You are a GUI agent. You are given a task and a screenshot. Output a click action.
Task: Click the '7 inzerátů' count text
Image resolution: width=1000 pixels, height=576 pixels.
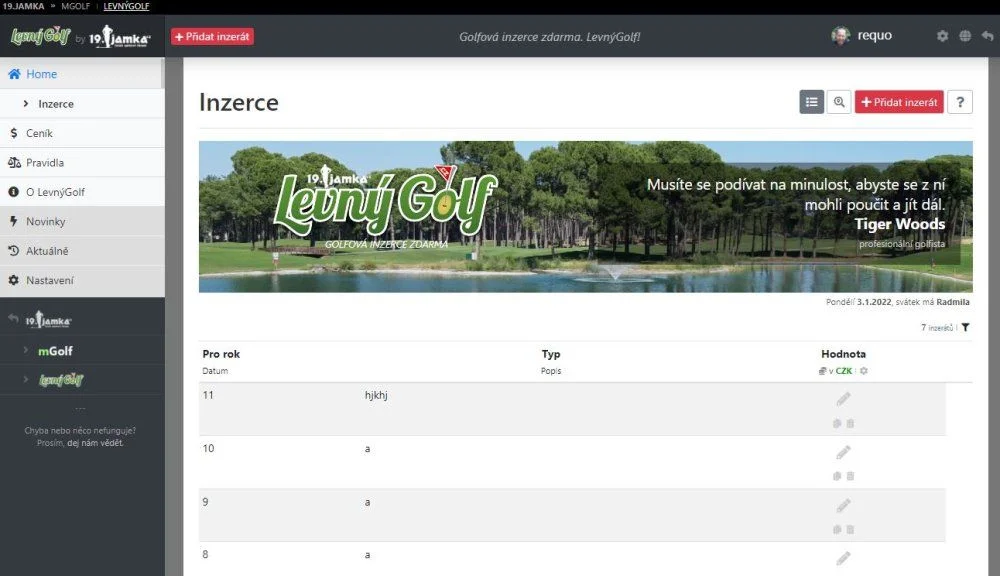(937, 328)
